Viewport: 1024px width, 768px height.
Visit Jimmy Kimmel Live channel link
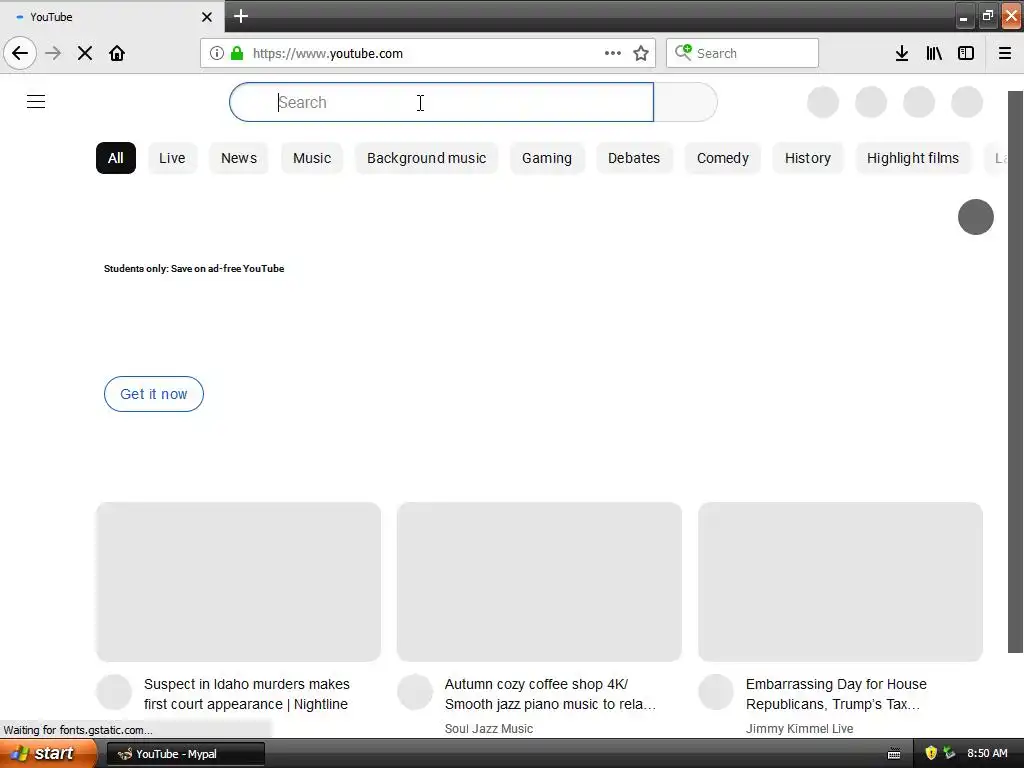coord(799,729)
